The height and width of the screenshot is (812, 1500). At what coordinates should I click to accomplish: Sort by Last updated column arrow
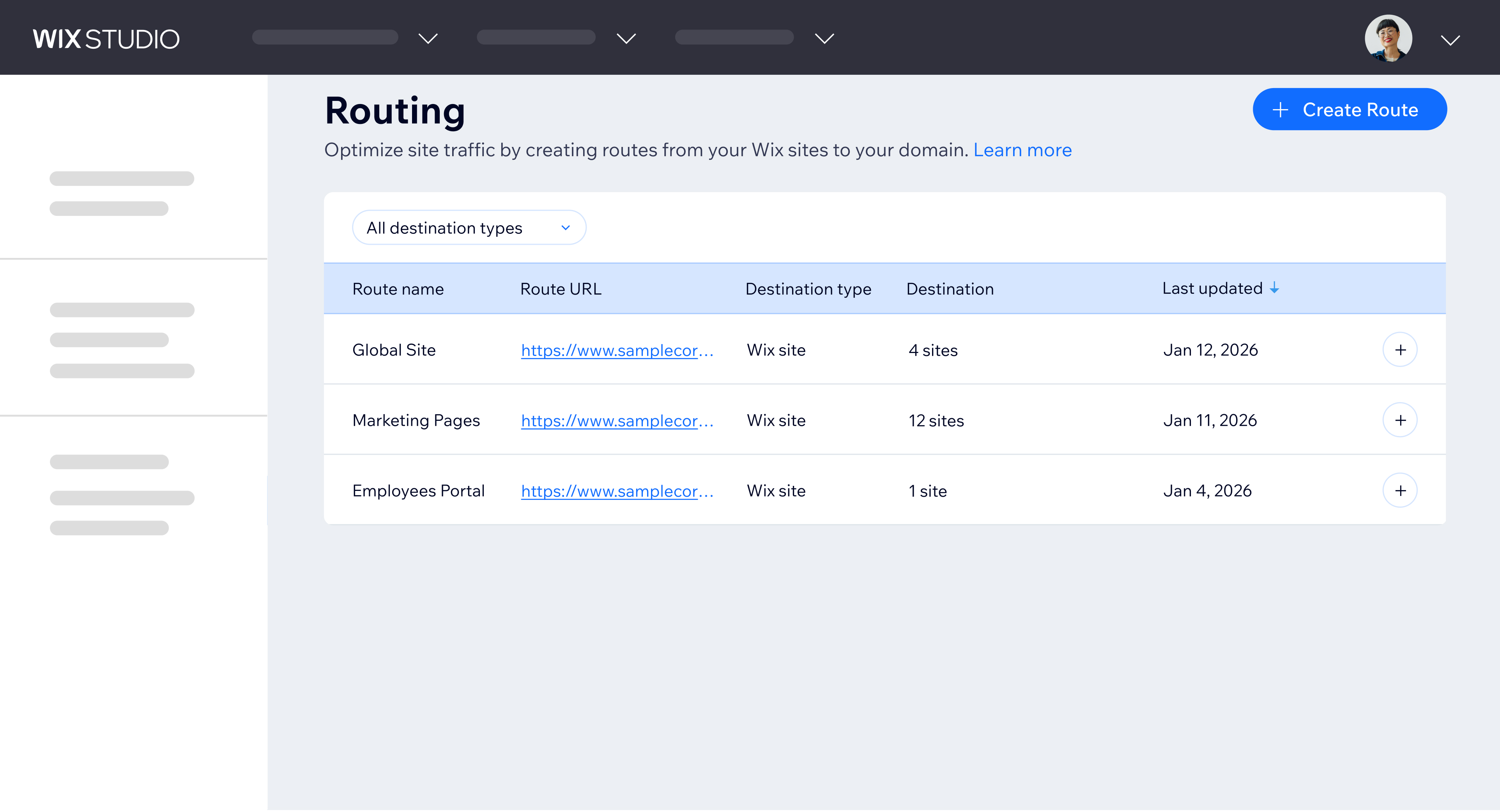pyautogui.click(x=1274, y=288)
